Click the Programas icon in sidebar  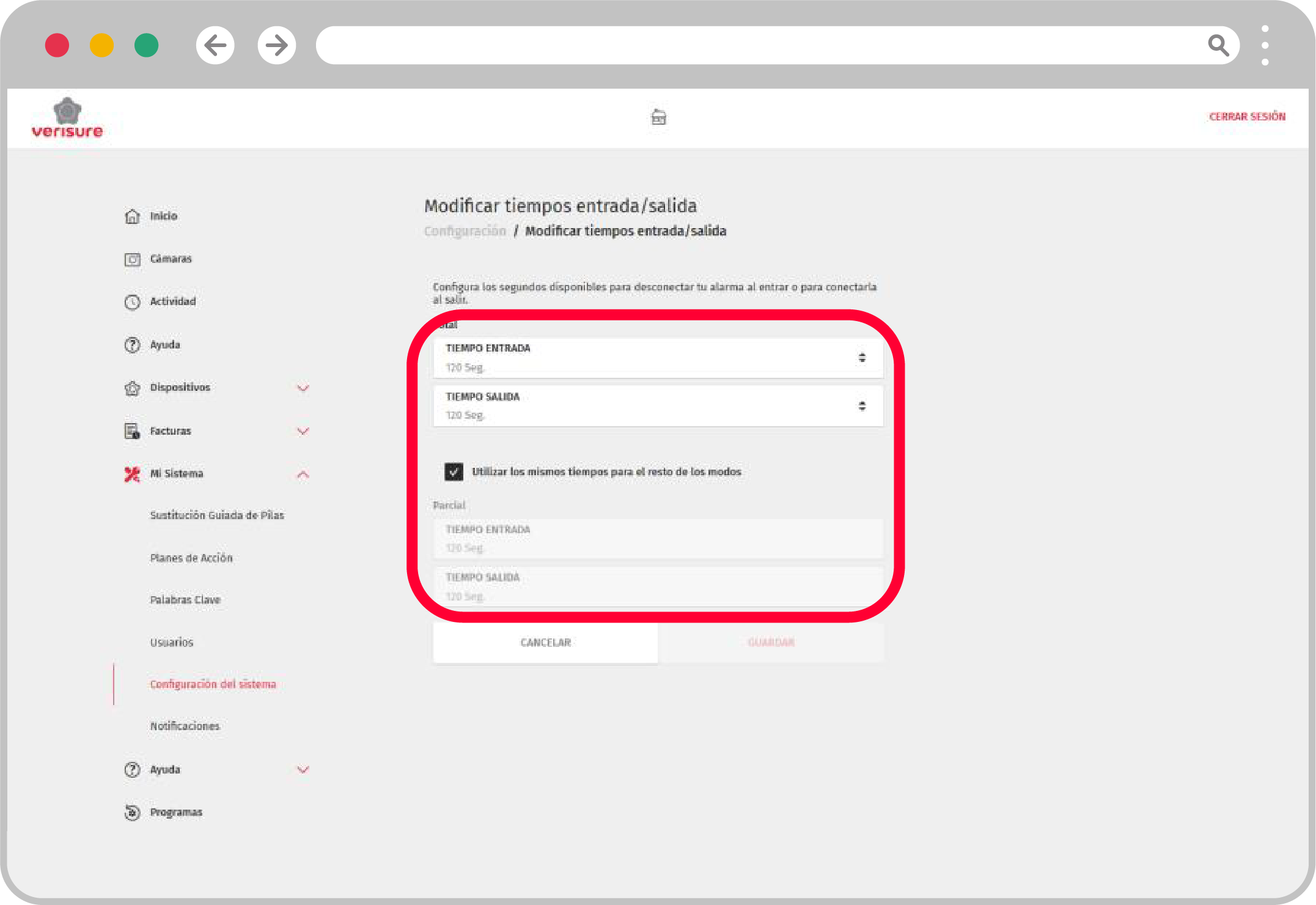pos(132,812)
